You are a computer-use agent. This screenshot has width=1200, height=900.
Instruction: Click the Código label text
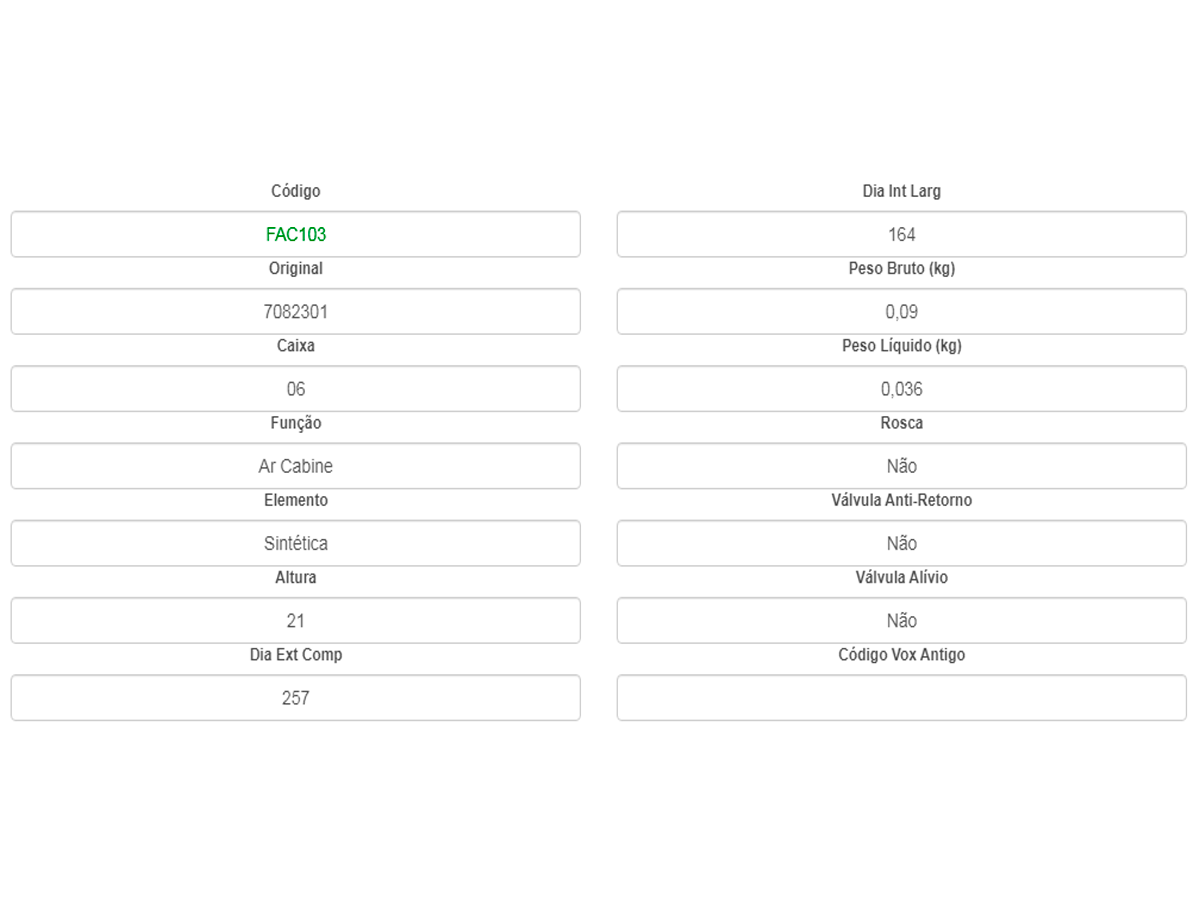coord(296,191)
